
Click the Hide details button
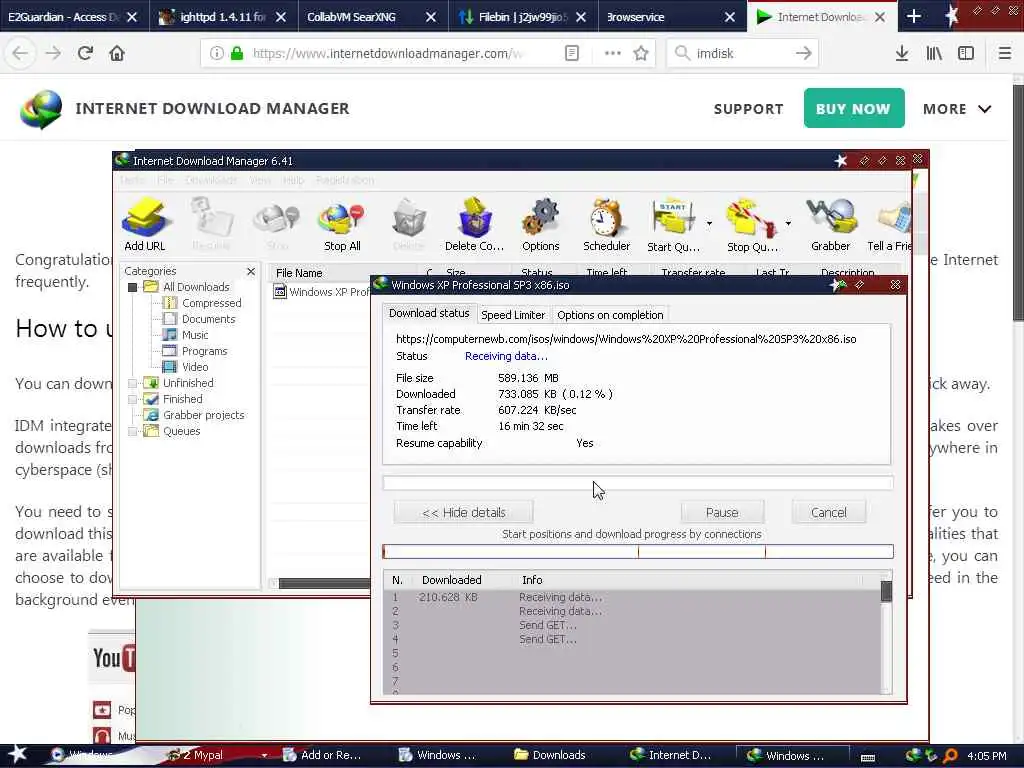click(464, 513)
